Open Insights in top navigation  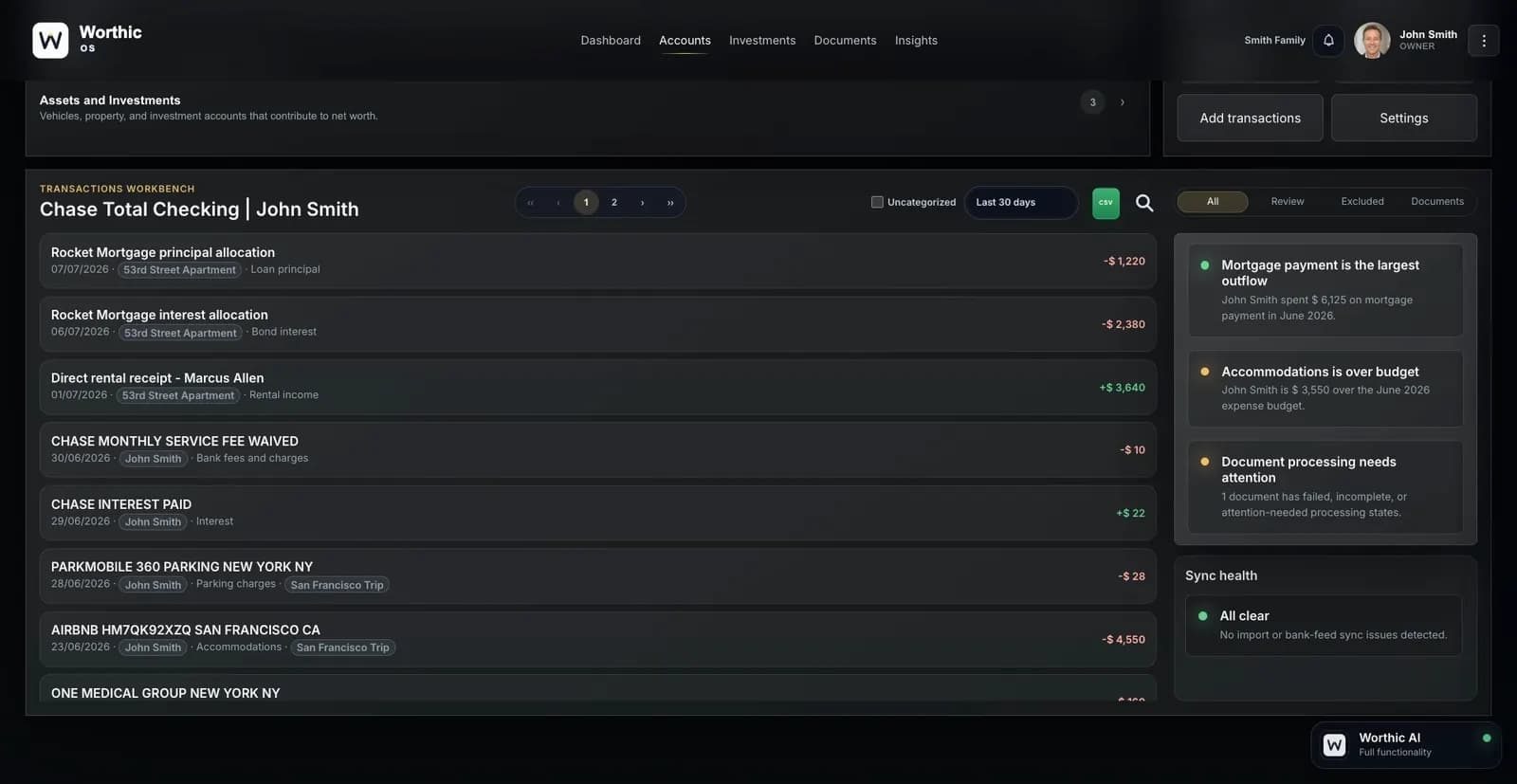pyautogui.click(x=916, y=40)
